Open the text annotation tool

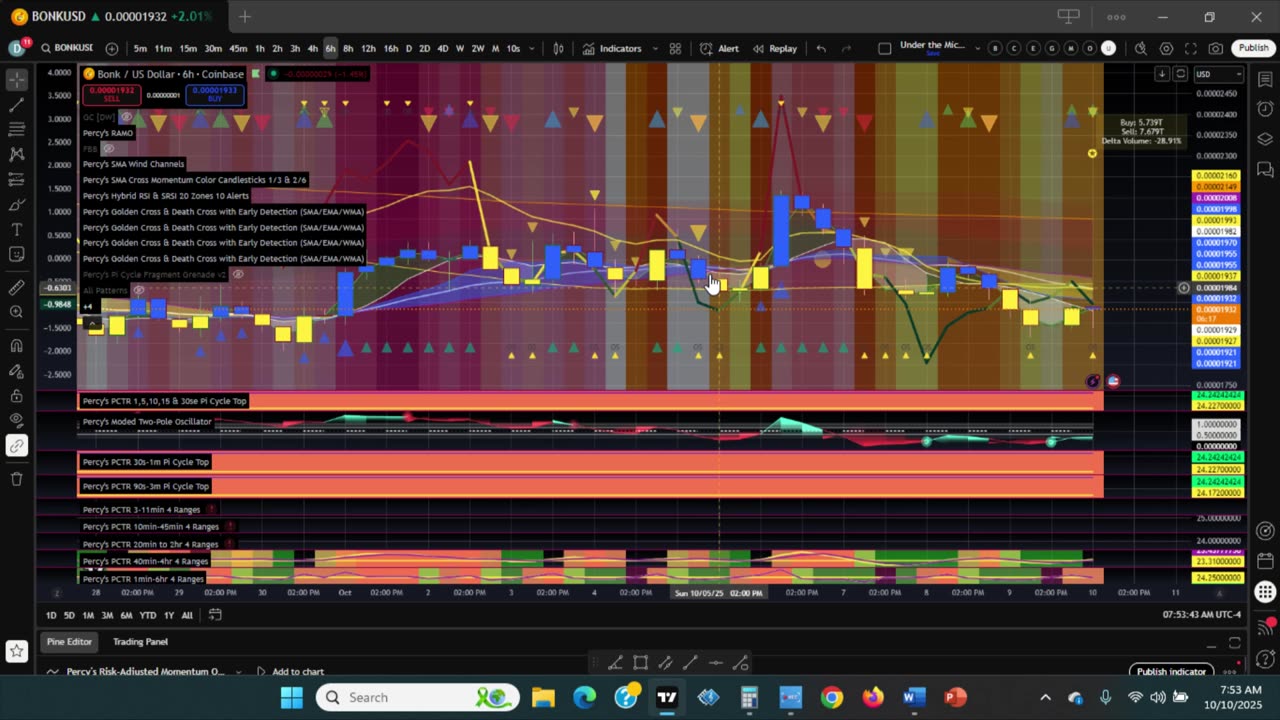point(16,229)
